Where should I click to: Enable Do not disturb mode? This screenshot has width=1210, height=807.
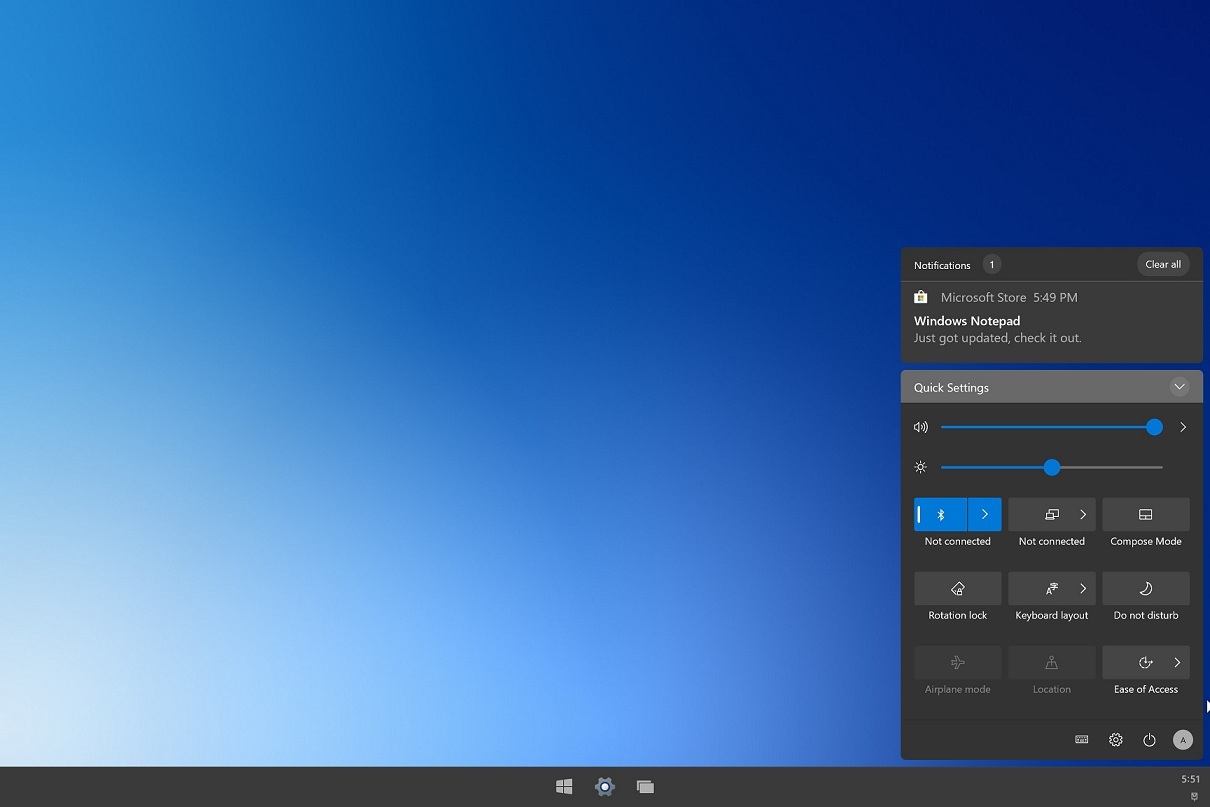(1145, 588)
